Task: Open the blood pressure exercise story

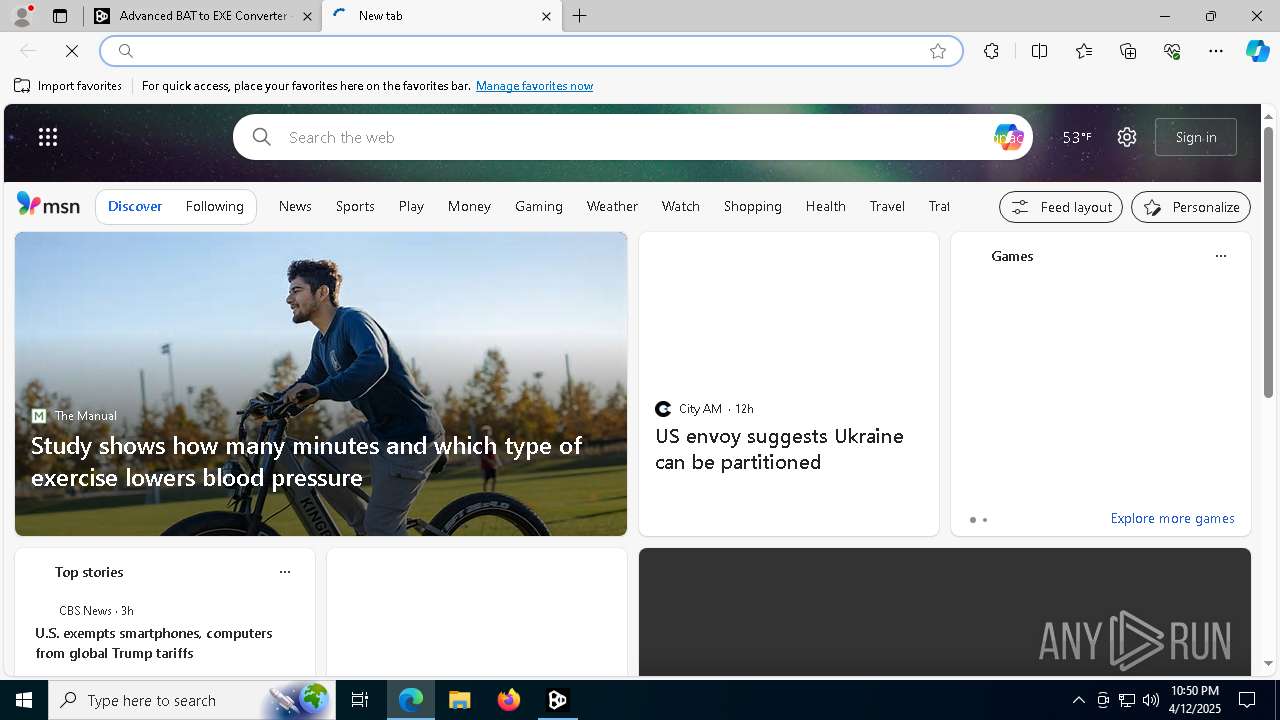Action: tap(306, 461)
